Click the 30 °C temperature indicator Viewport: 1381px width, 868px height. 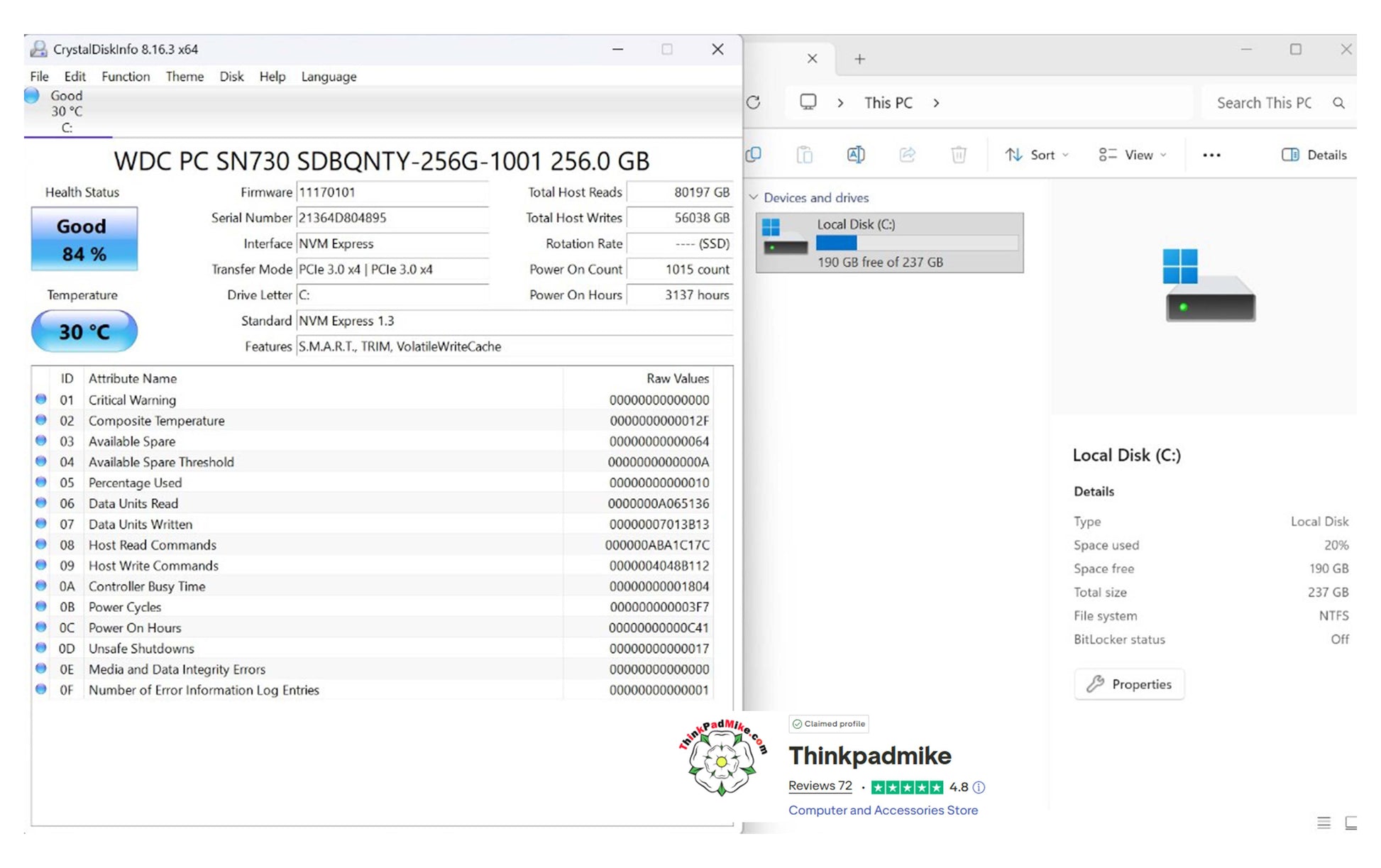84,331
